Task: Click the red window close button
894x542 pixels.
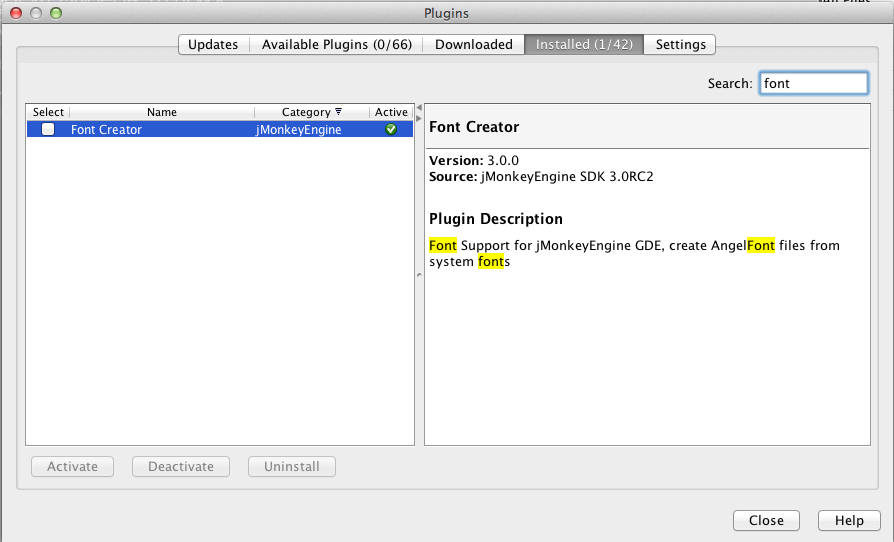Action: (x=16, y=13)
